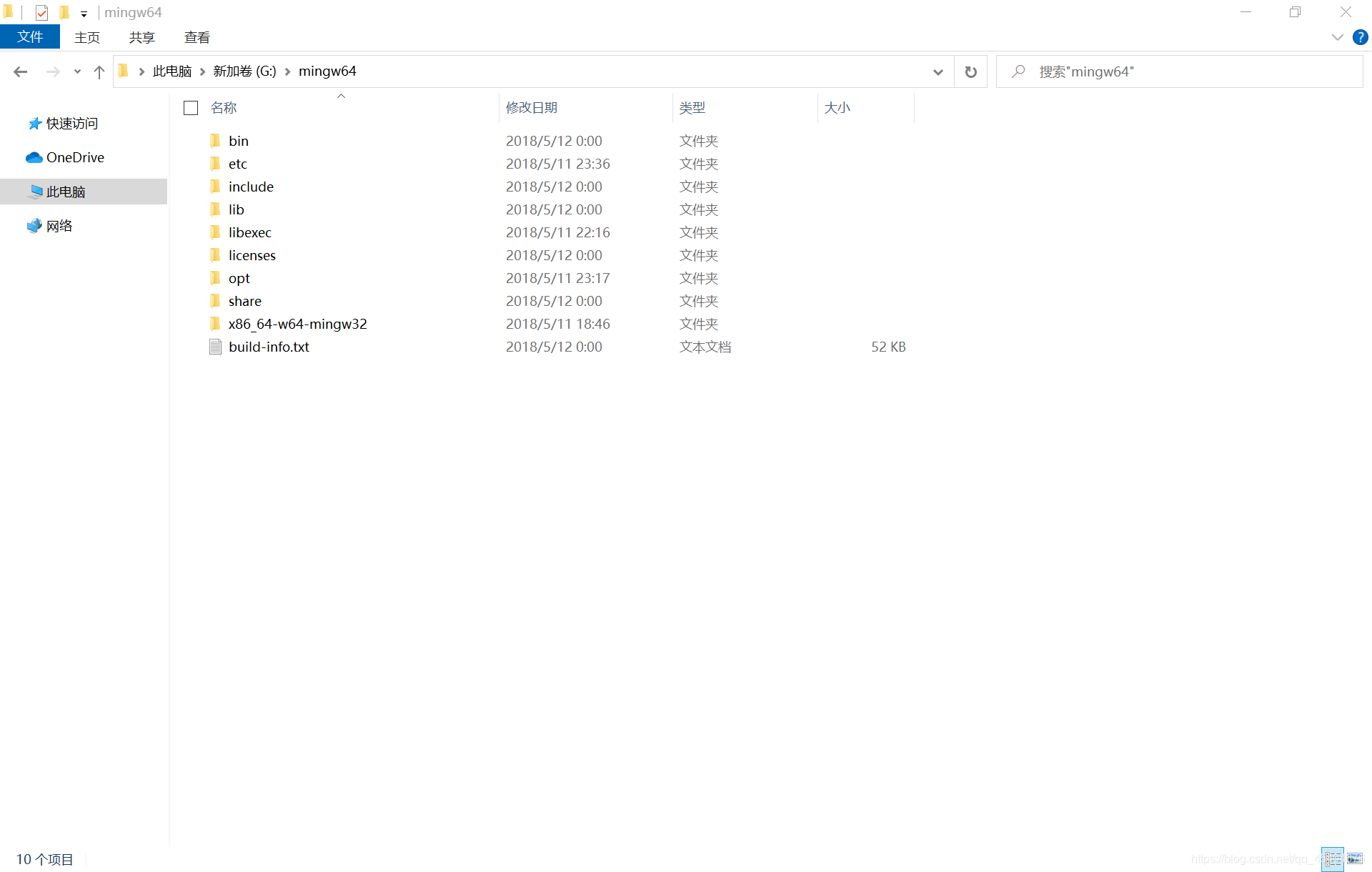Sort by the 修改日期 column header

532,108
